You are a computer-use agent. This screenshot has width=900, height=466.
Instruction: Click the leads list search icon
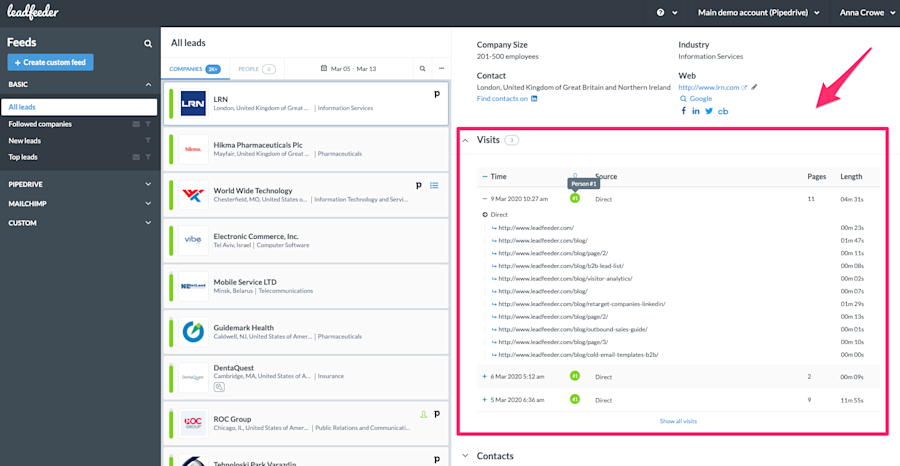coord(422,69)
